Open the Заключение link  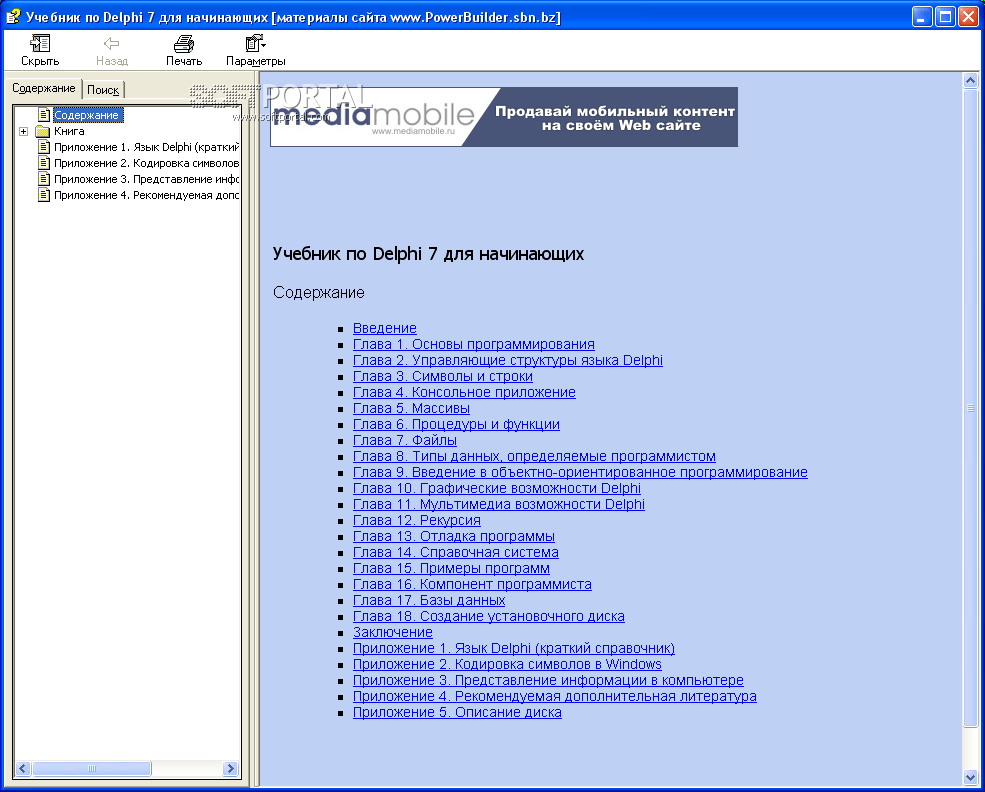pos(393,632)
